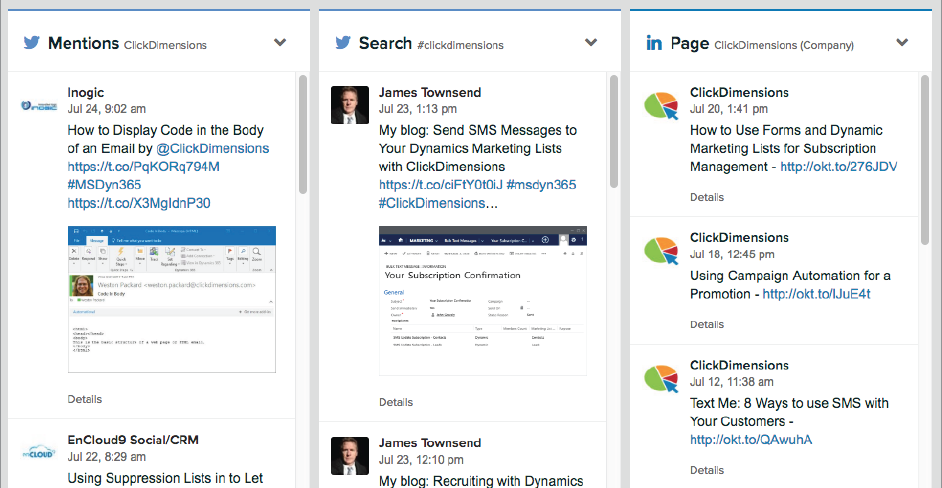This screenshot has width=942, height=488.
Task: Open the #MSDyn365 hashtag in Inogic tweet
Action: coord(105,185)
